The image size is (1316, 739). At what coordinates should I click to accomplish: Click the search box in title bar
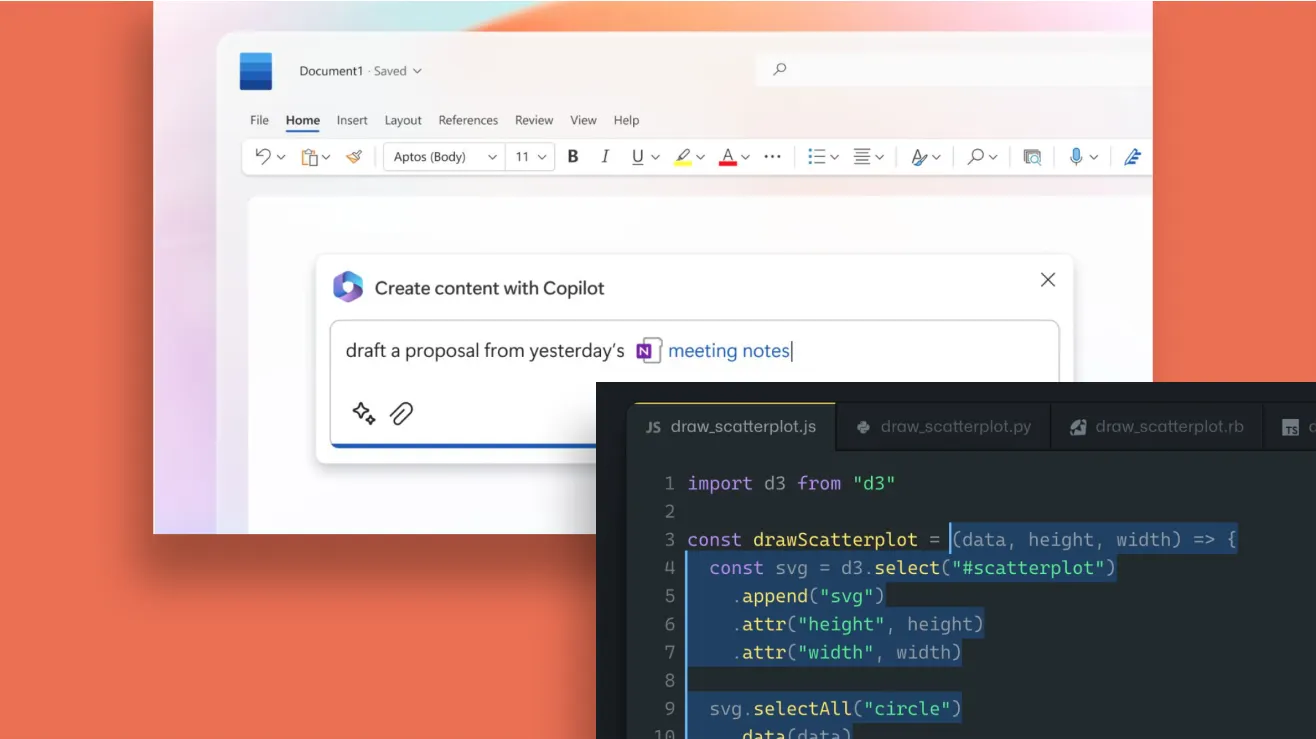click(950, 69)
